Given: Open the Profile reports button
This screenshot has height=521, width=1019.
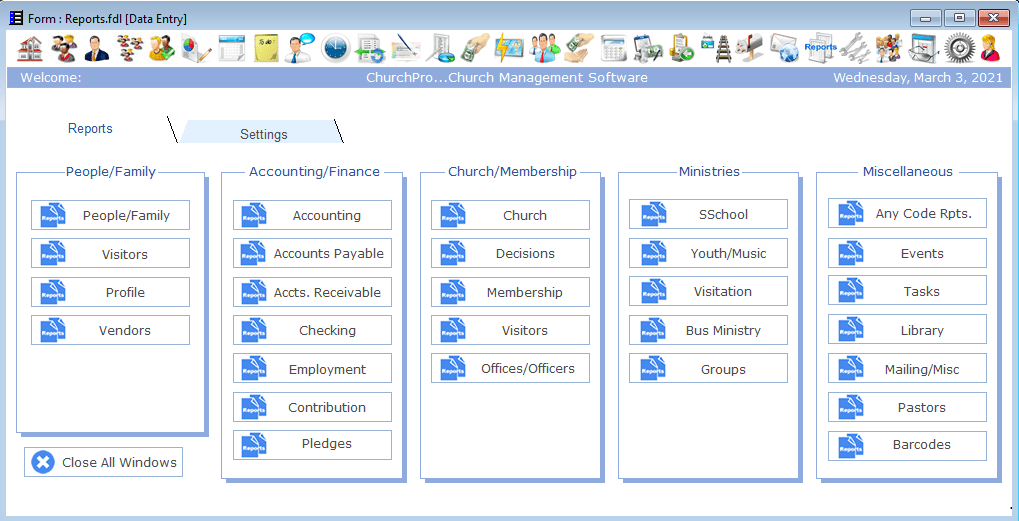Looking at the screenshot, I should tap(110, 292).
